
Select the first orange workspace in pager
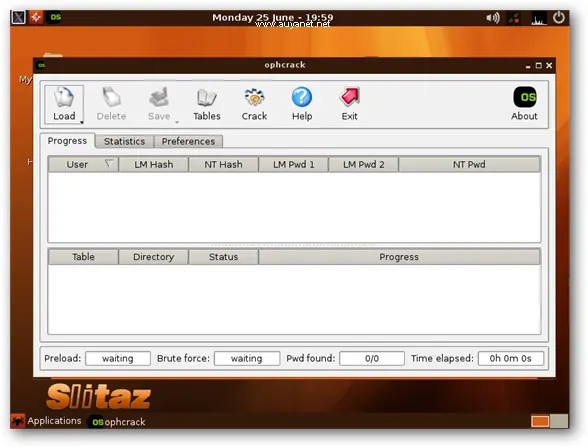pyautogui.click(x=540, y=421)
